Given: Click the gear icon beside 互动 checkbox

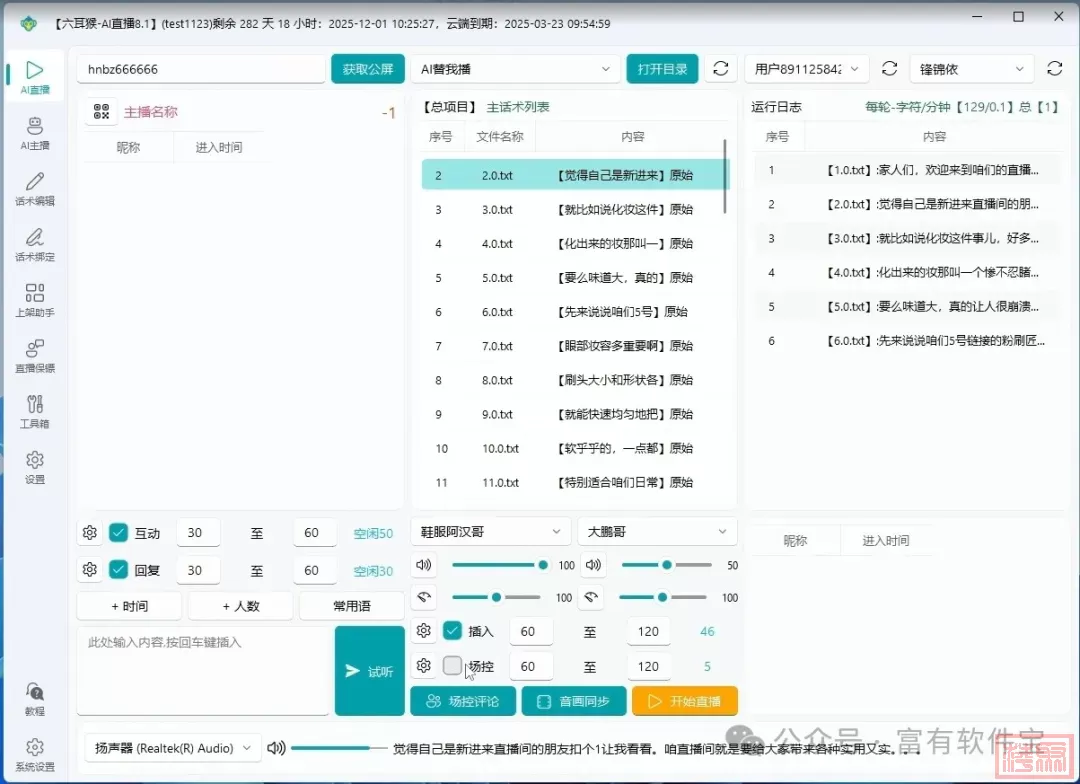Looking at the screenshot, I should click(x=90, y=533).
